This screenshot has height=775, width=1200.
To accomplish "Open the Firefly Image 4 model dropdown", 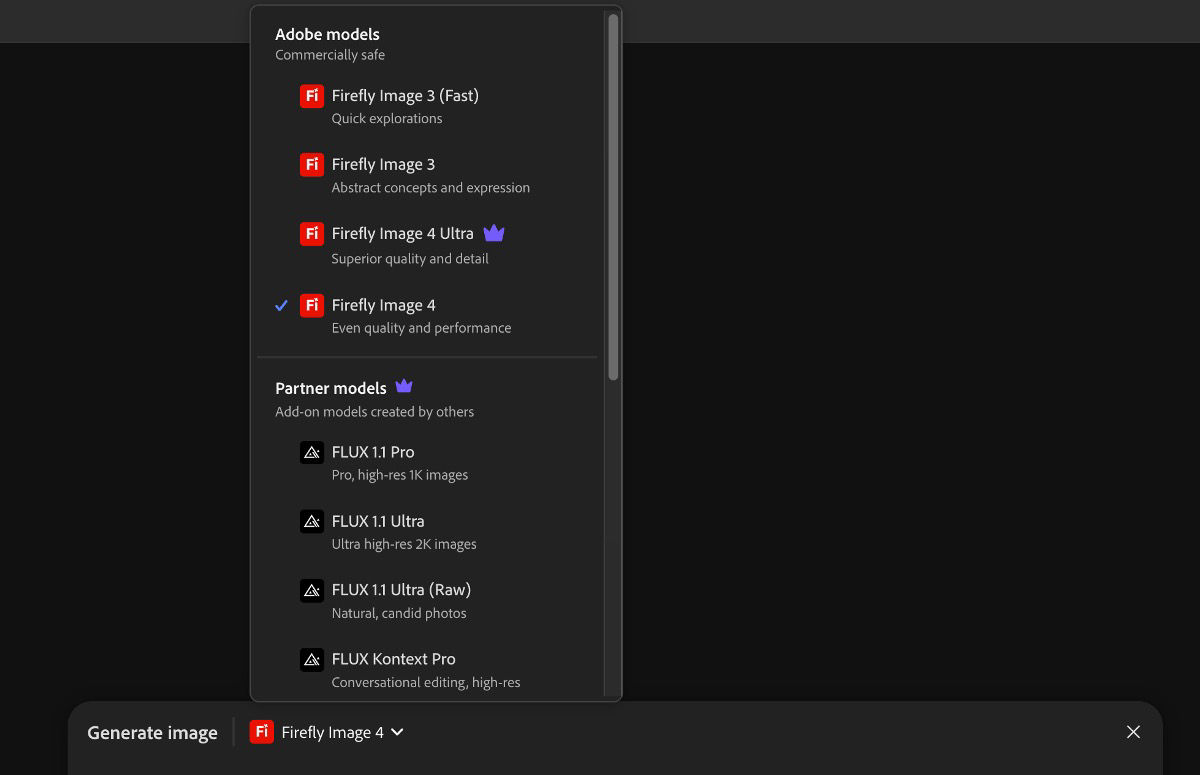I will [x=327, y=732].
